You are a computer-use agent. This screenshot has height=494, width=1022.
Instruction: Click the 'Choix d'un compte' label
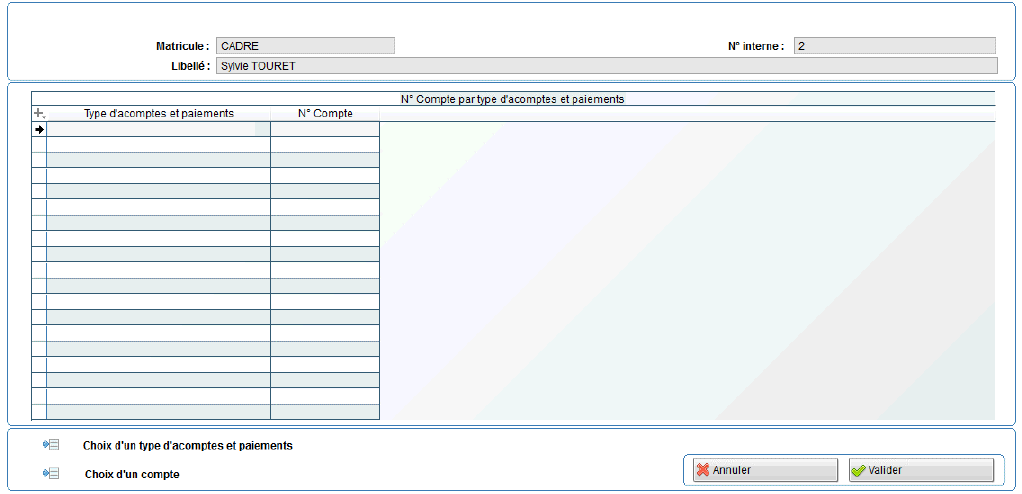(x=132, y=474)
